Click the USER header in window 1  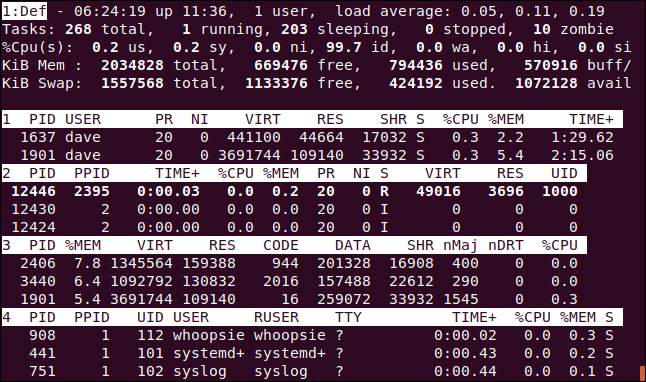pos(83,119)
